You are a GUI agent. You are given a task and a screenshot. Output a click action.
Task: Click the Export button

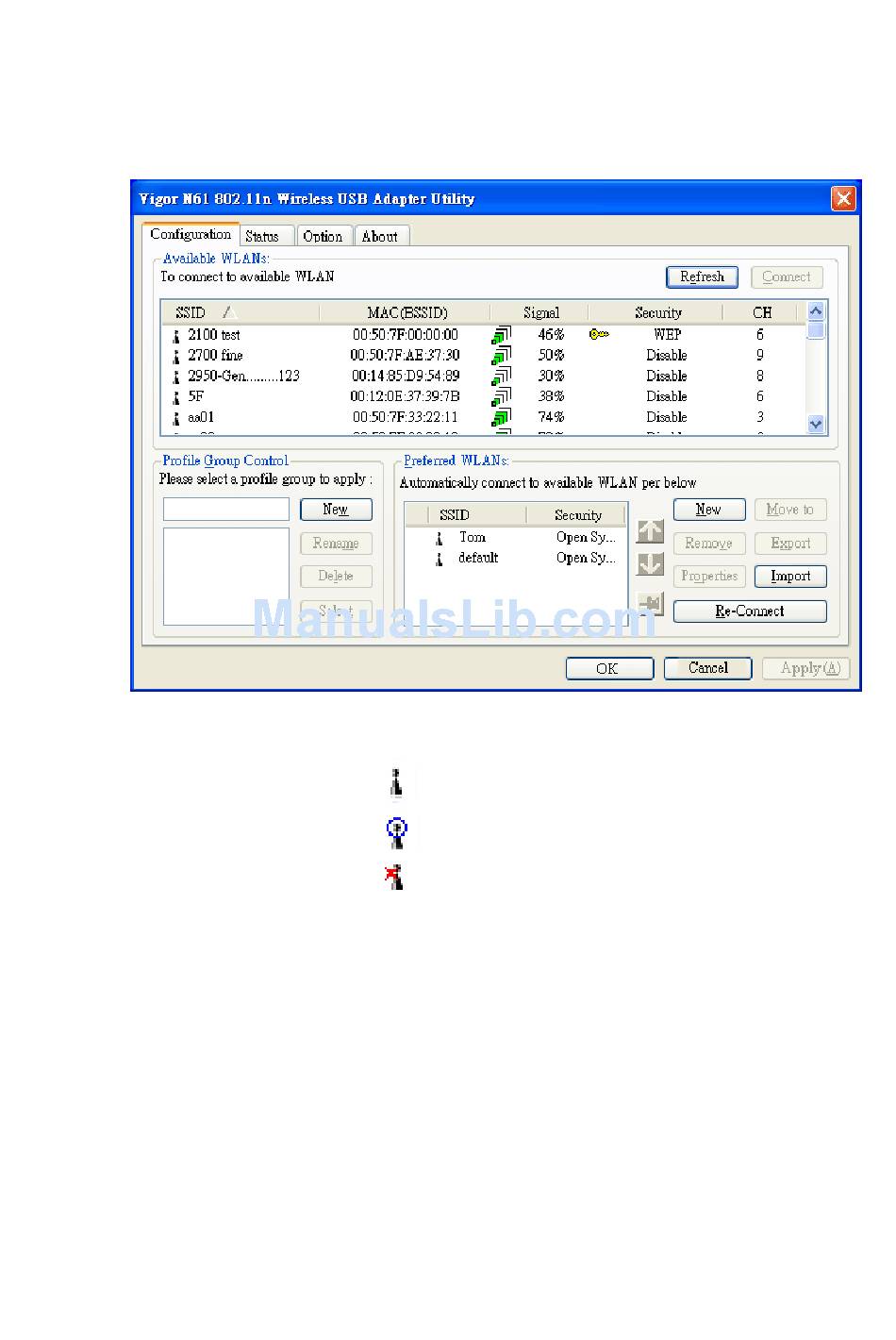[x=790, y=544]
